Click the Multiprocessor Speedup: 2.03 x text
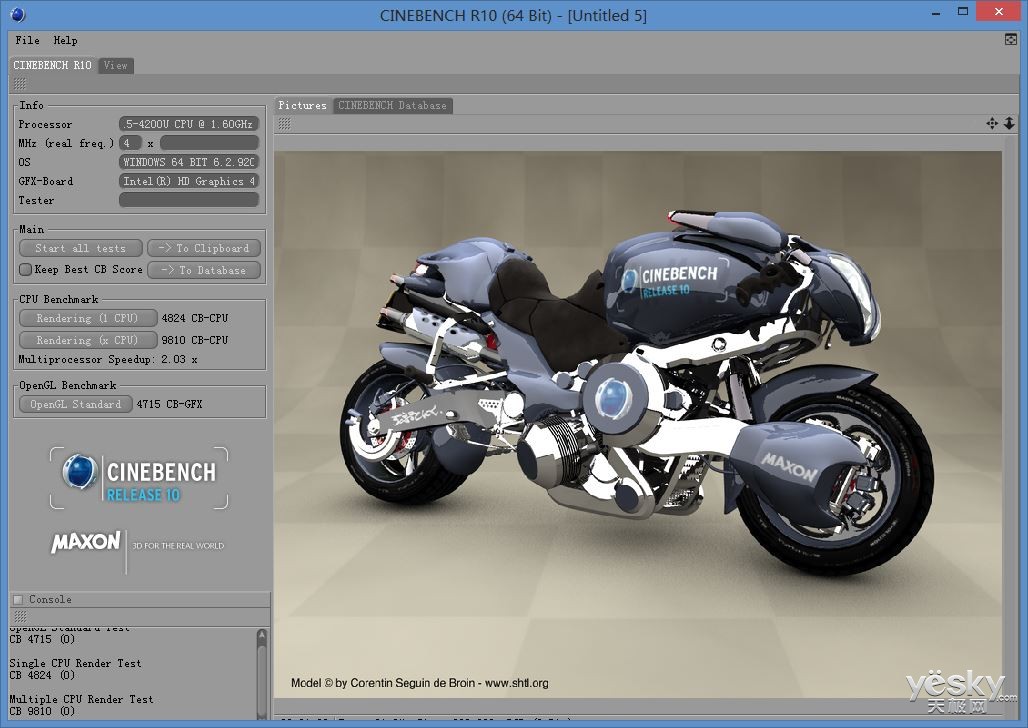Image resolution: width=1028 pixels, height=728 pixels. [108, 359]
